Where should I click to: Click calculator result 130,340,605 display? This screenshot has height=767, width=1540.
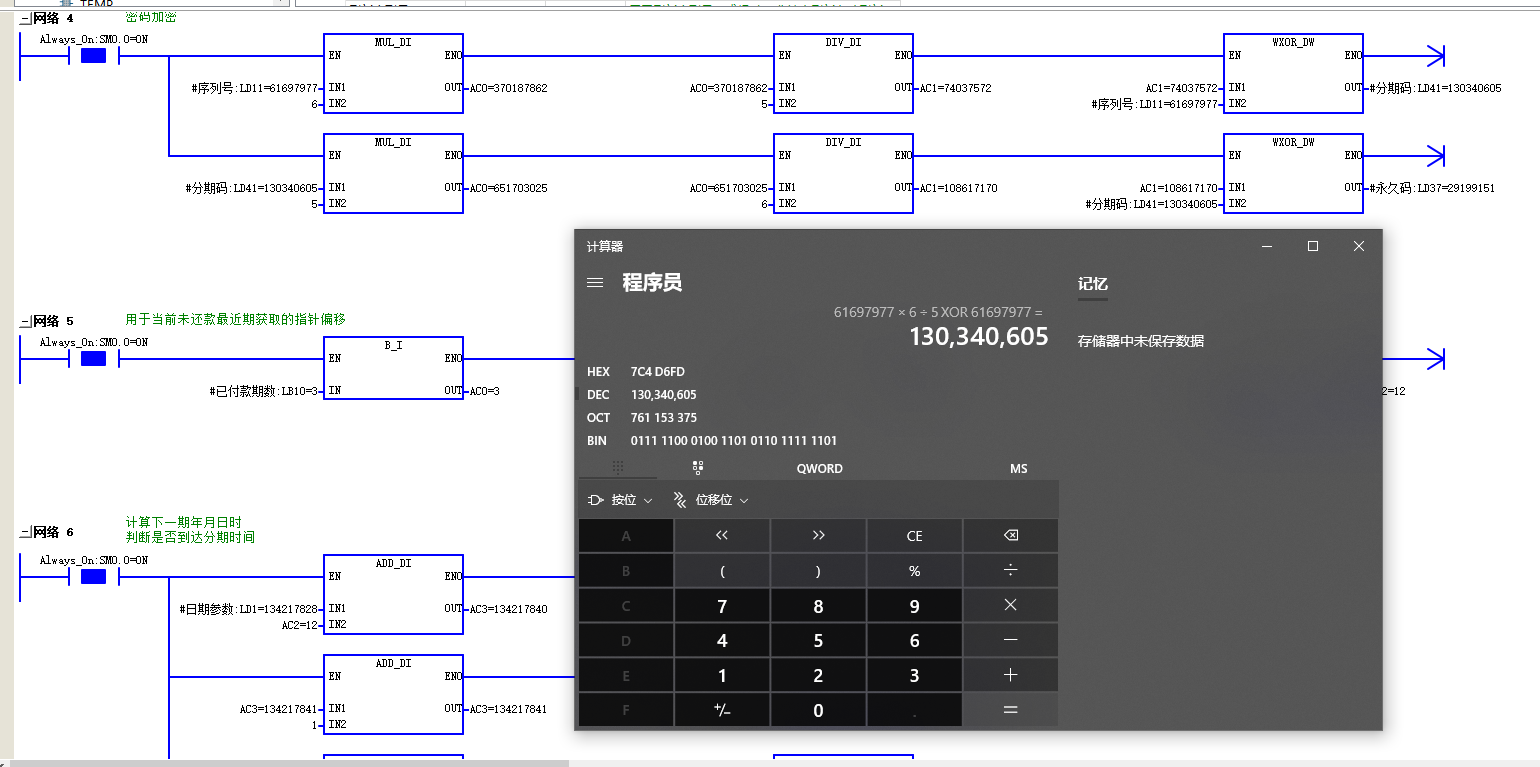(x=978, y=337)
